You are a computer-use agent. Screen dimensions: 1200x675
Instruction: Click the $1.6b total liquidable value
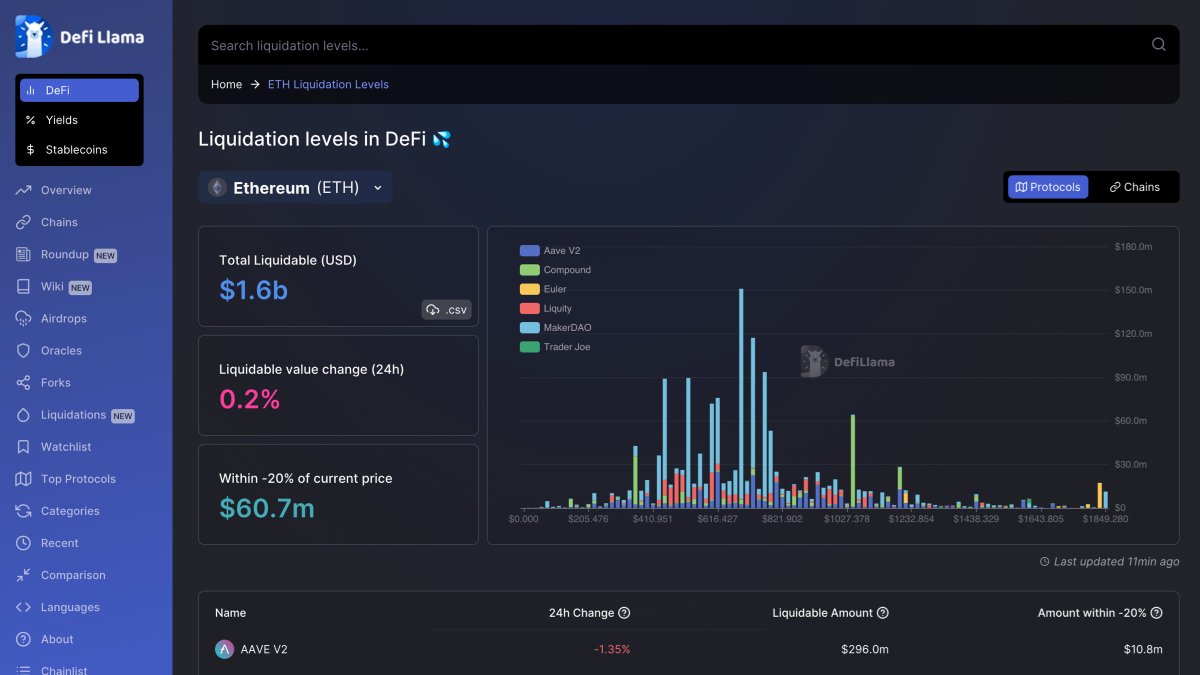pos(253,290)
